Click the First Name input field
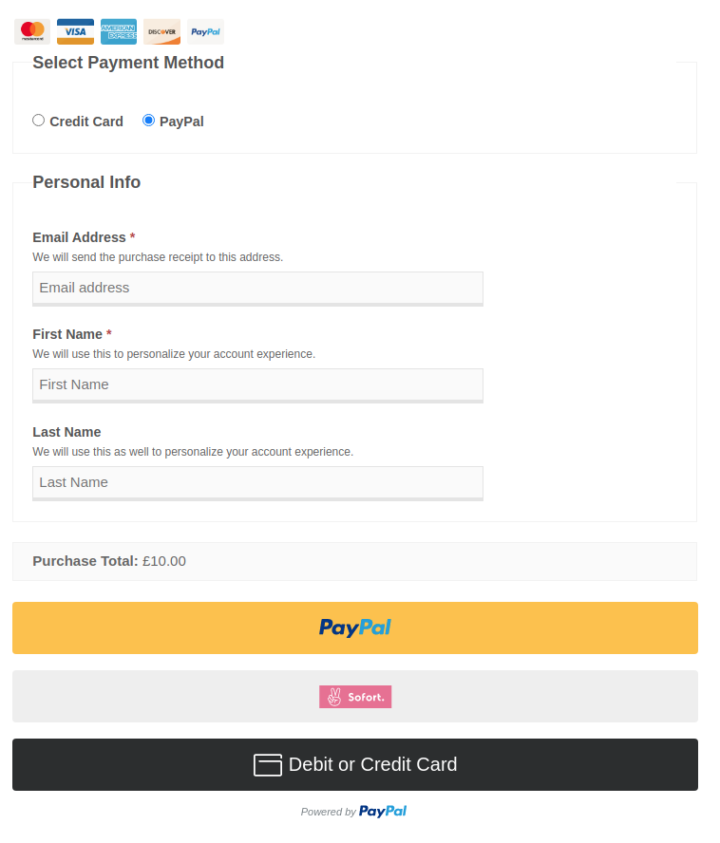Image resolution: width=720 pixels, height=843 pixels. (x=257, y=385)
